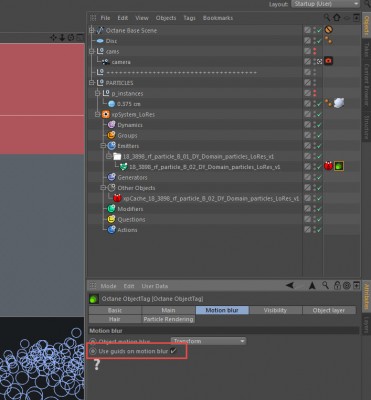Toggle the visibility dots for the cams null
This screenshot has width=371, height=400.
[314, 51]
